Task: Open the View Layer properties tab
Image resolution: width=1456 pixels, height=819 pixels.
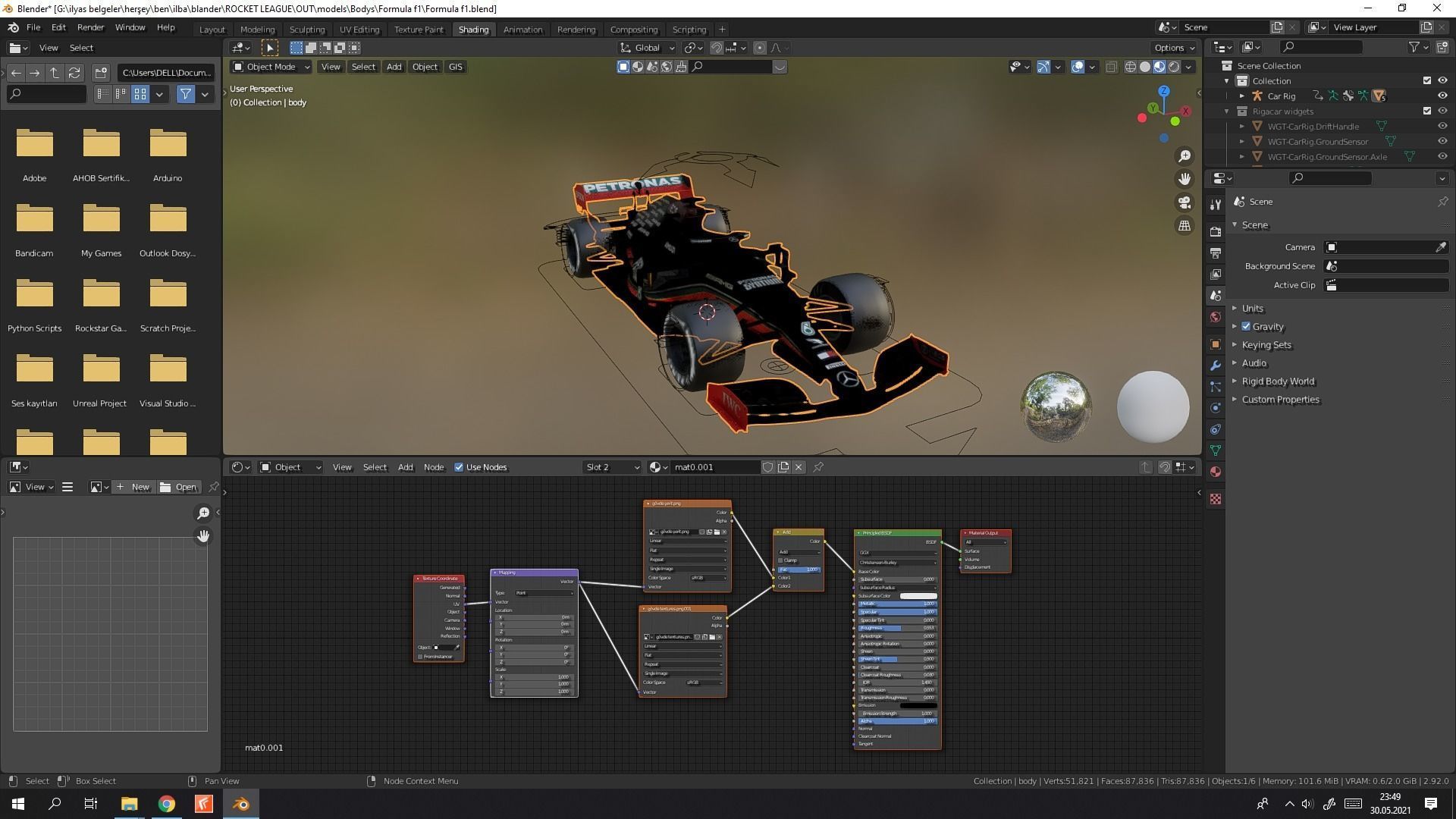Action: click(1216, 274)
